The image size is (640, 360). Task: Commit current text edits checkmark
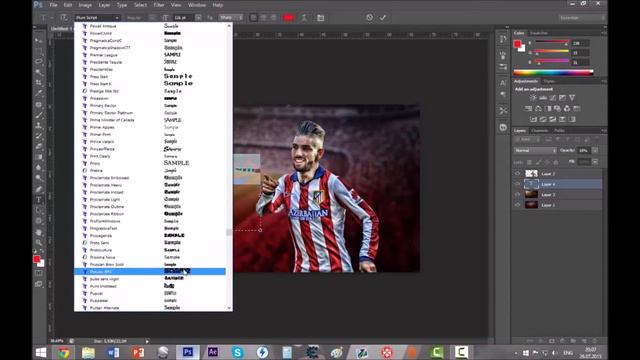[x=383, y=18]
